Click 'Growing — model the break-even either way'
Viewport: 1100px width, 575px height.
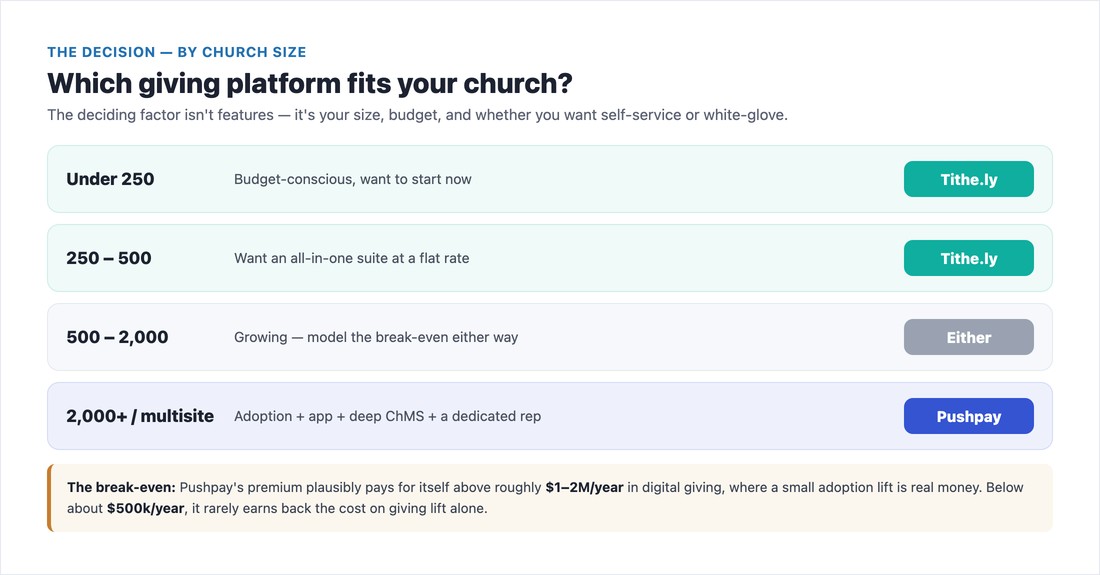pos(376,337)
